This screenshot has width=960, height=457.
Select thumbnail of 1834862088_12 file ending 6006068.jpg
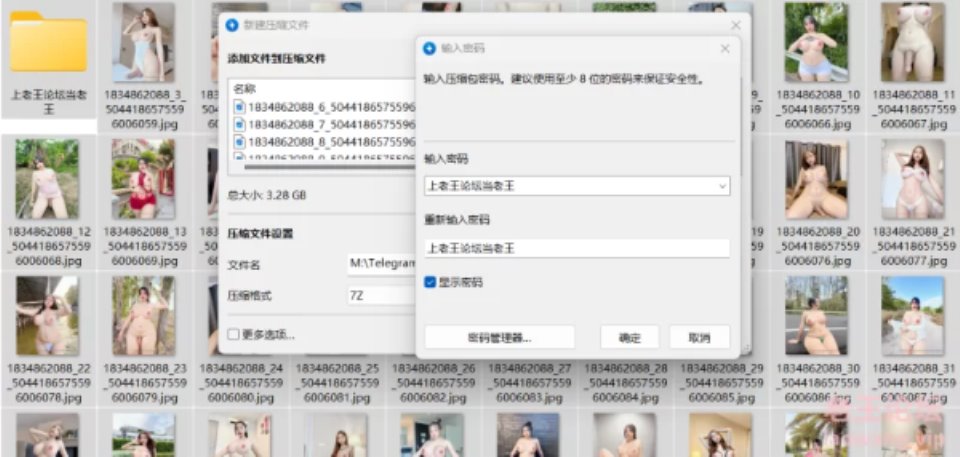pos(47,179)
